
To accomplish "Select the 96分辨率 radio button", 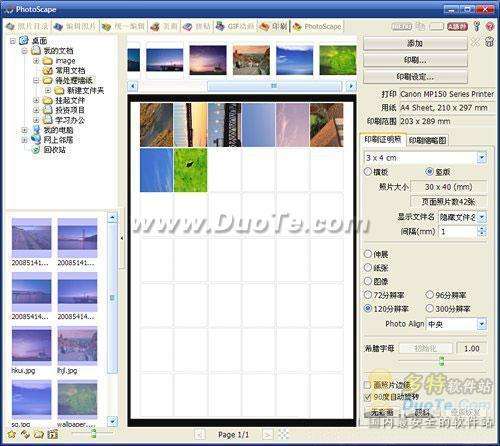I will 430,295.
